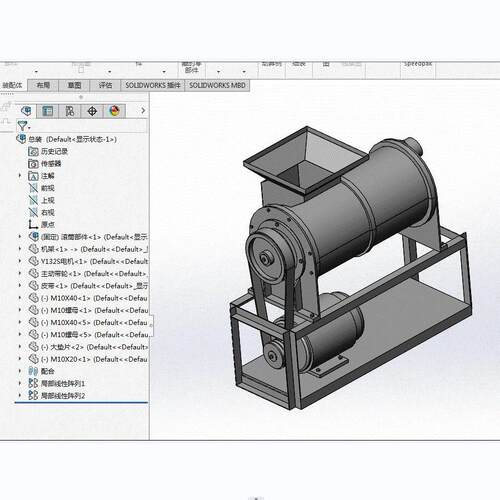
Task: Expand the 皮带<1> belt component
Action: tap(20, 286)
